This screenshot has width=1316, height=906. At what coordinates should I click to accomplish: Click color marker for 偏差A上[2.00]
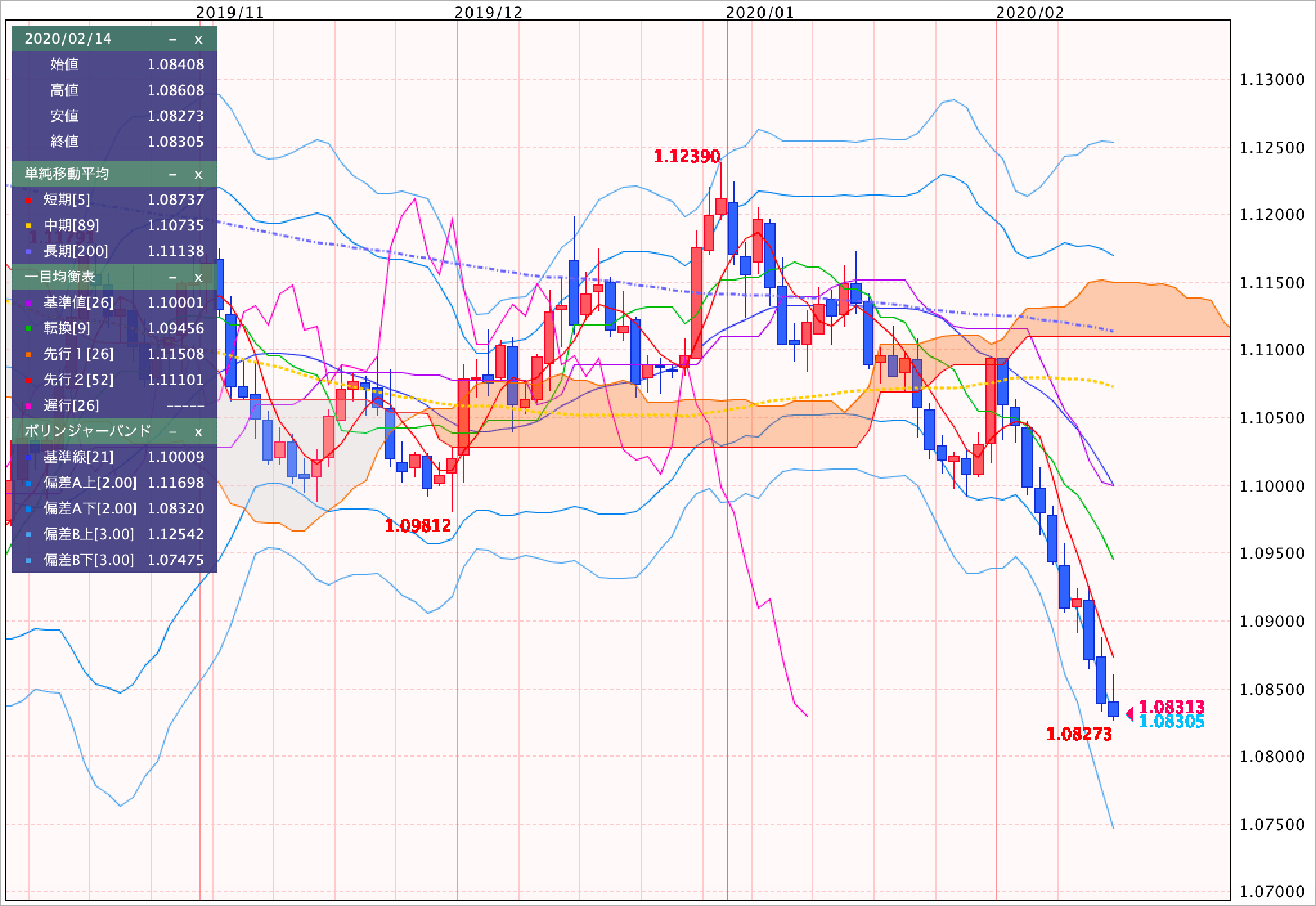[x=28, y=483]
